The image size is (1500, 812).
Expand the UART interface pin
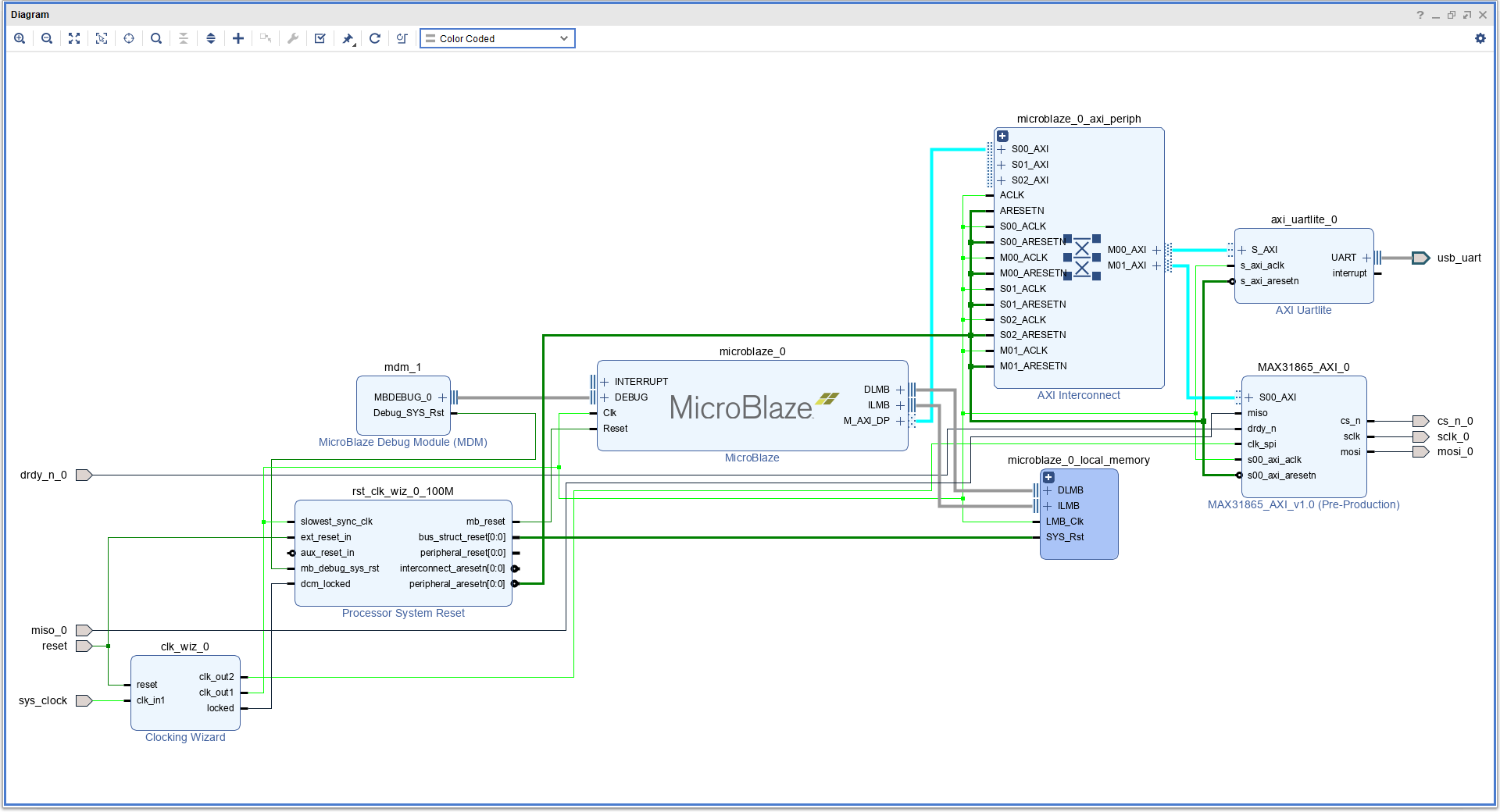(x=1366, y=258)
